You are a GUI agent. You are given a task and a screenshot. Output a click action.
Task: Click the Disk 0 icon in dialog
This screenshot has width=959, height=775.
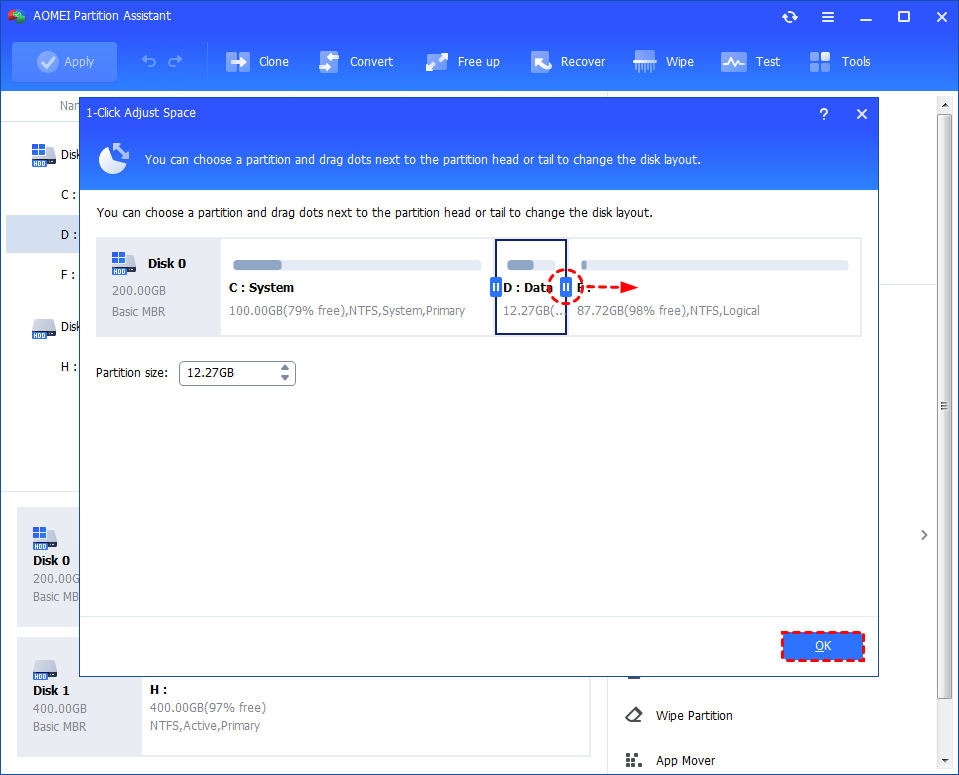tap(123, 263)
